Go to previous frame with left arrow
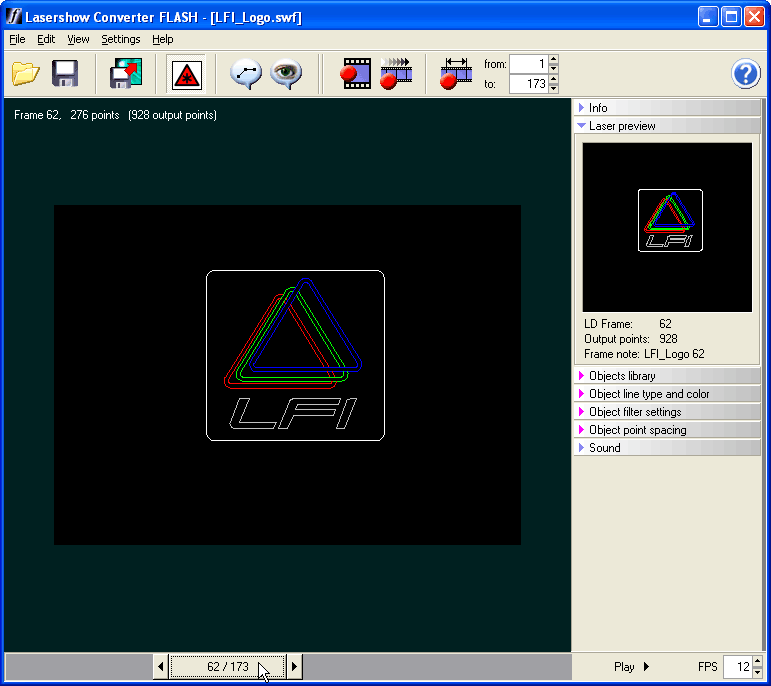 [x=161, y=667]
